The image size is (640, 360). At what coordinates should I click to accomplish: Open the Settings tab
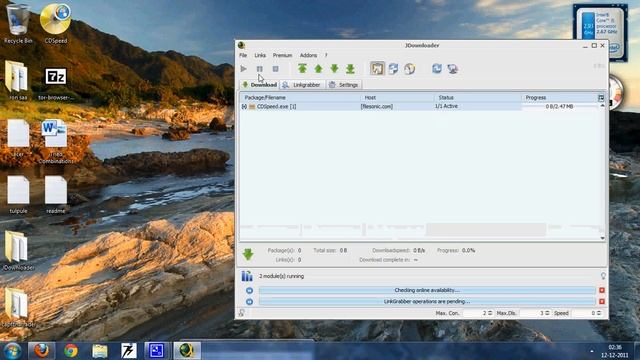pos(344,85)
